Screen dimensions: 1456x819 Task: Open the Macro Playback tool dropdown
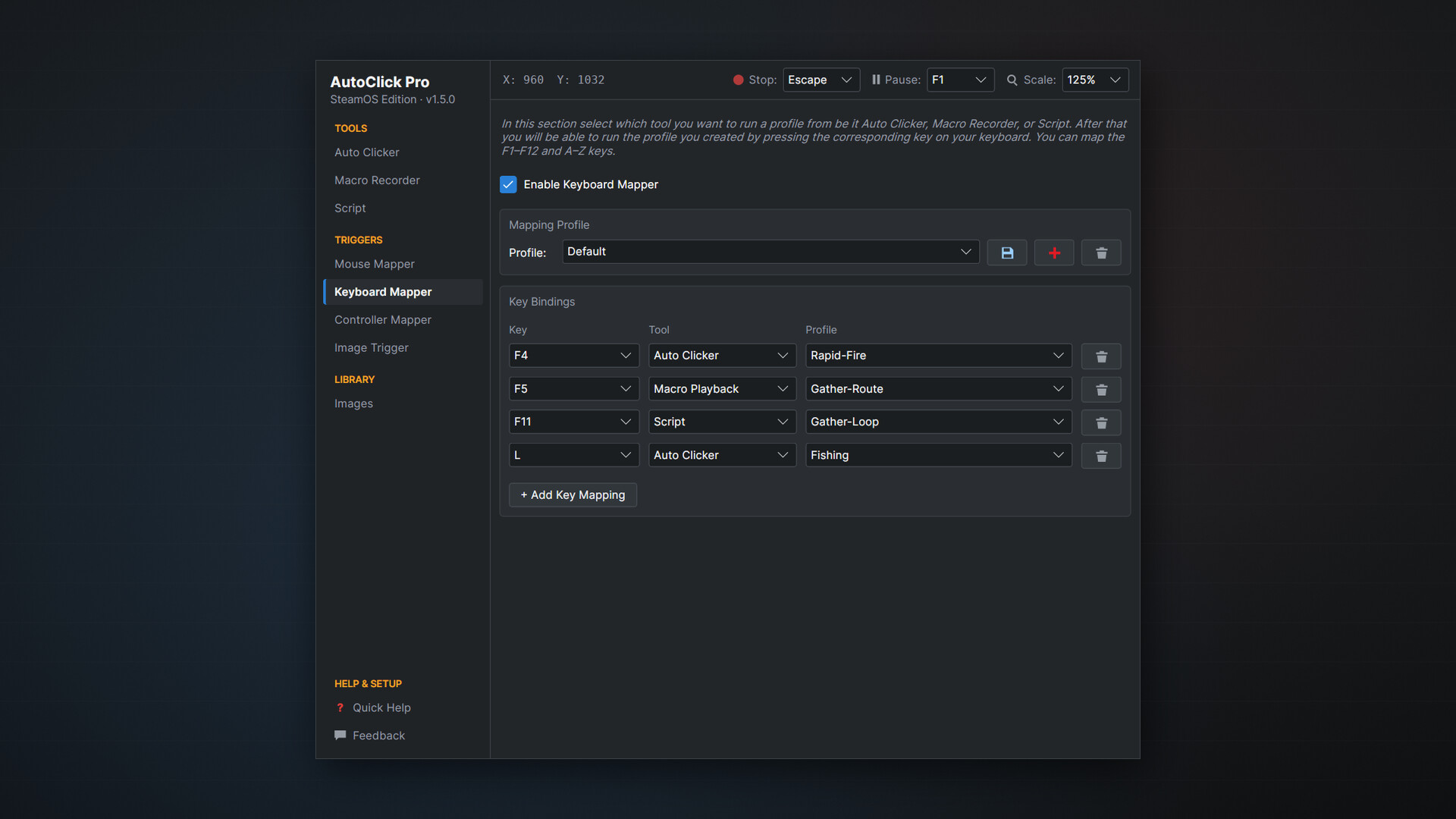(x=722, y=389)
